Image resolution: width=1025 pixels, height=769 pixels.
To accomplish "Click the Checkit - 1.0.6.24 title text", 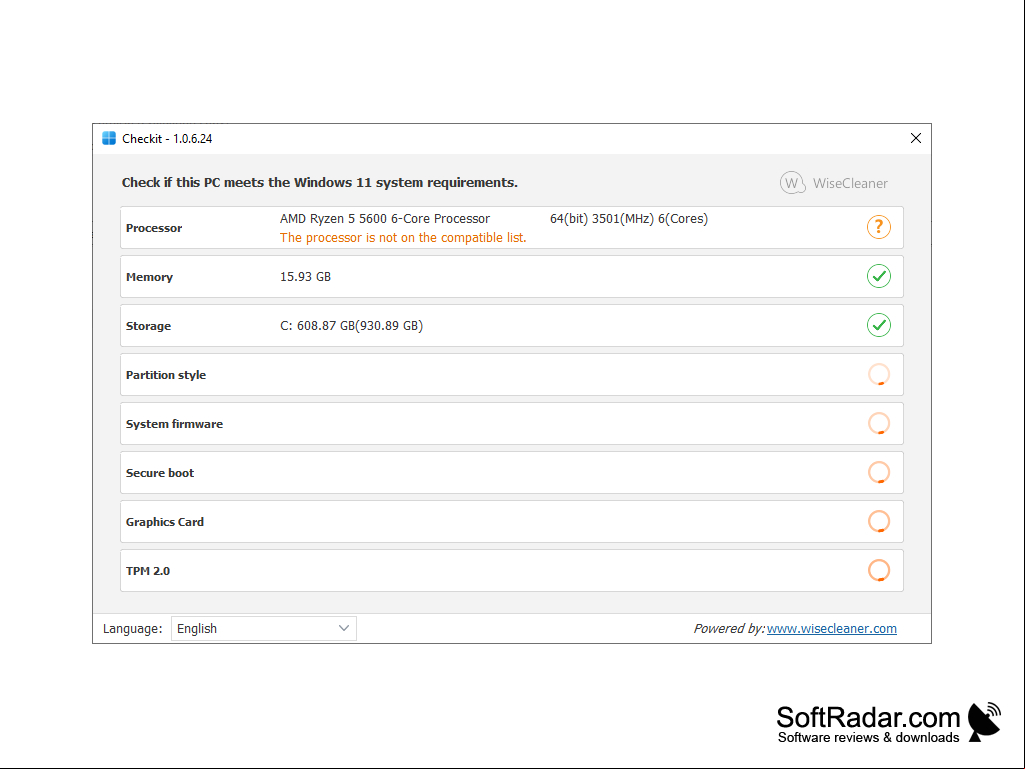I will [167, 139].
